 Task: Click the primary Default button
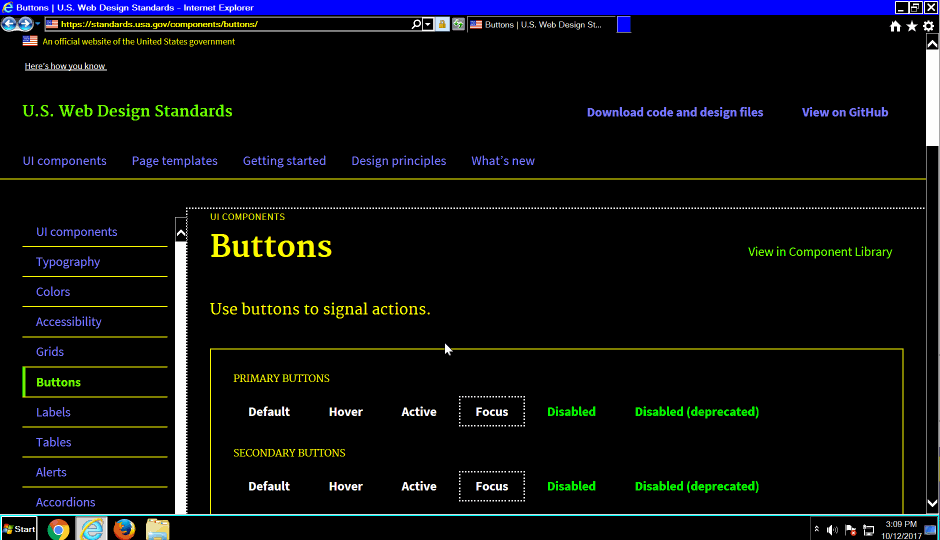[x=269, y=412]
